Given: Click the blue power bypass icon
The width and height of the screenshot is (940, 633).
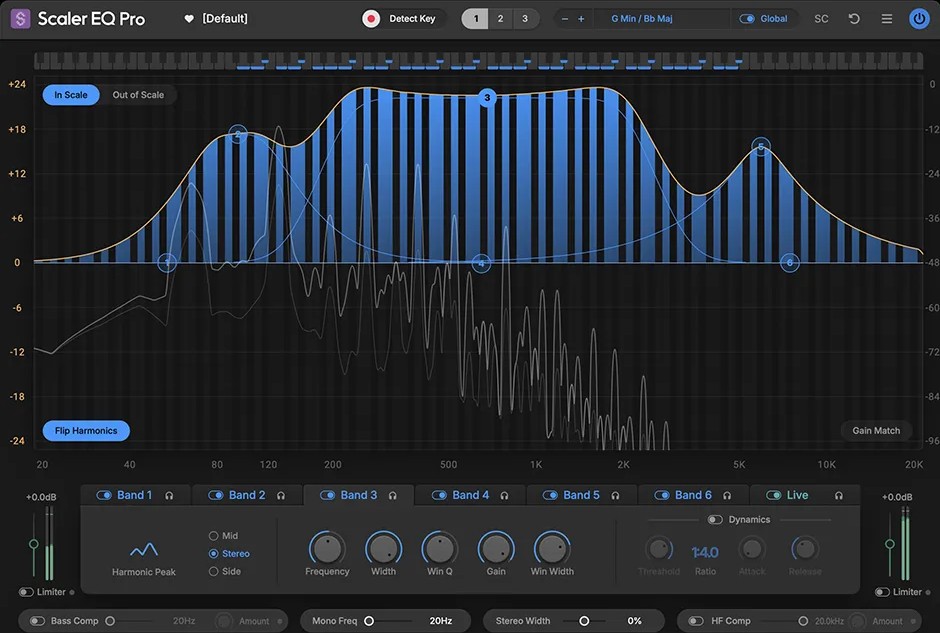Looking at the screenshot, I should coord(918,19).
